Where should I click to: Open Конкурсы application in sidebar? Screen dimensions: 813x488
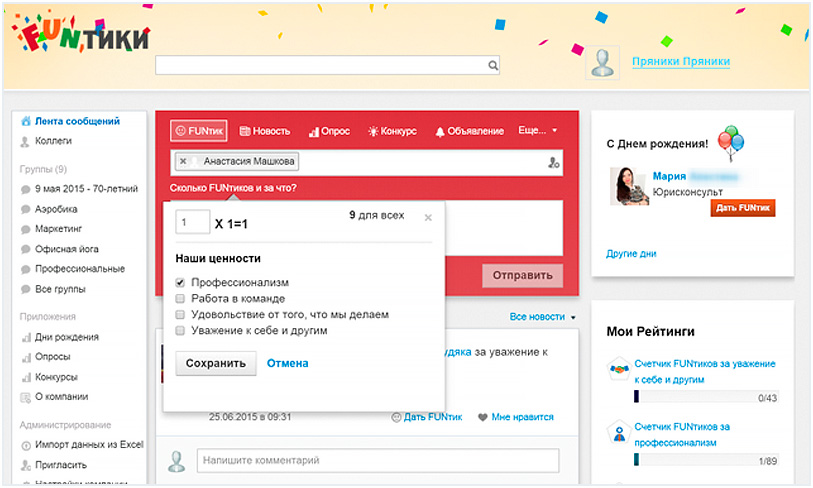pyautogui.click(x=56, y=377)
